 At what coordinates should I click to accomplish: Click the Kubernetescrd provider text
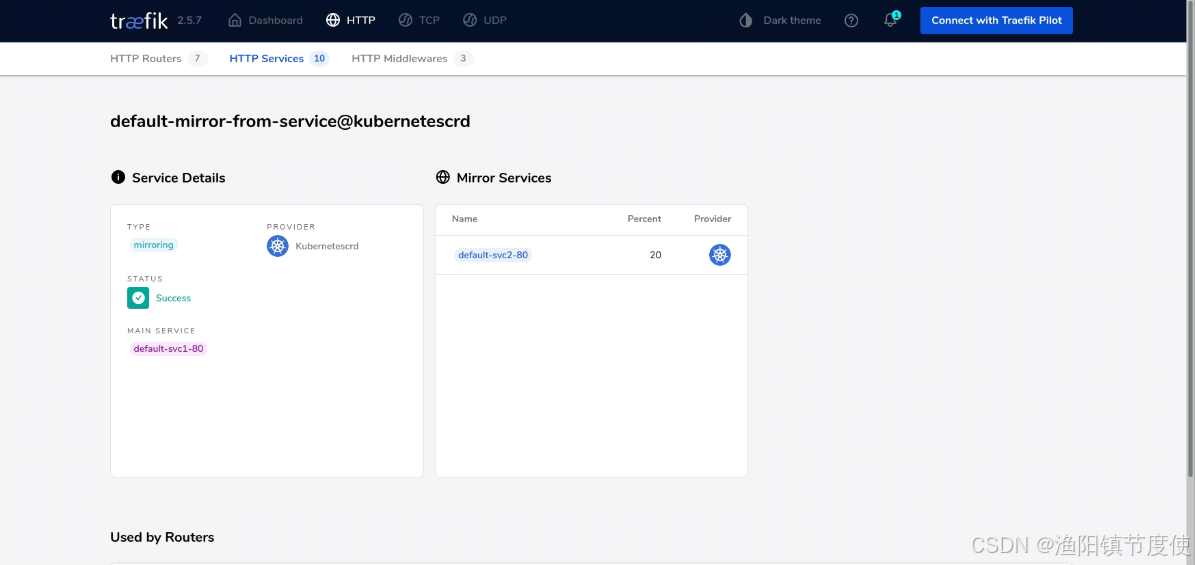point(327,246)
